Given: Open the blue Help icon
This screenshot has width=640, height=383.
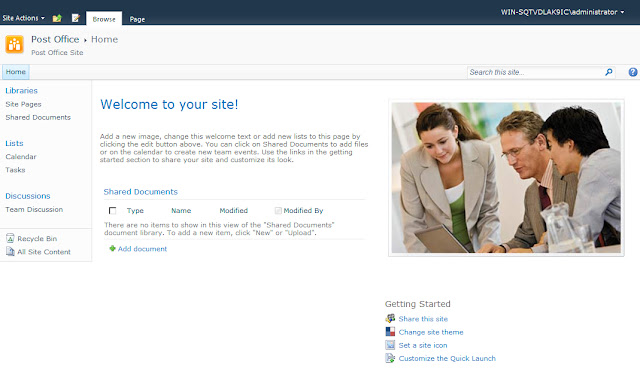Looking at the screenshot, I should click(x=633, y=72).
